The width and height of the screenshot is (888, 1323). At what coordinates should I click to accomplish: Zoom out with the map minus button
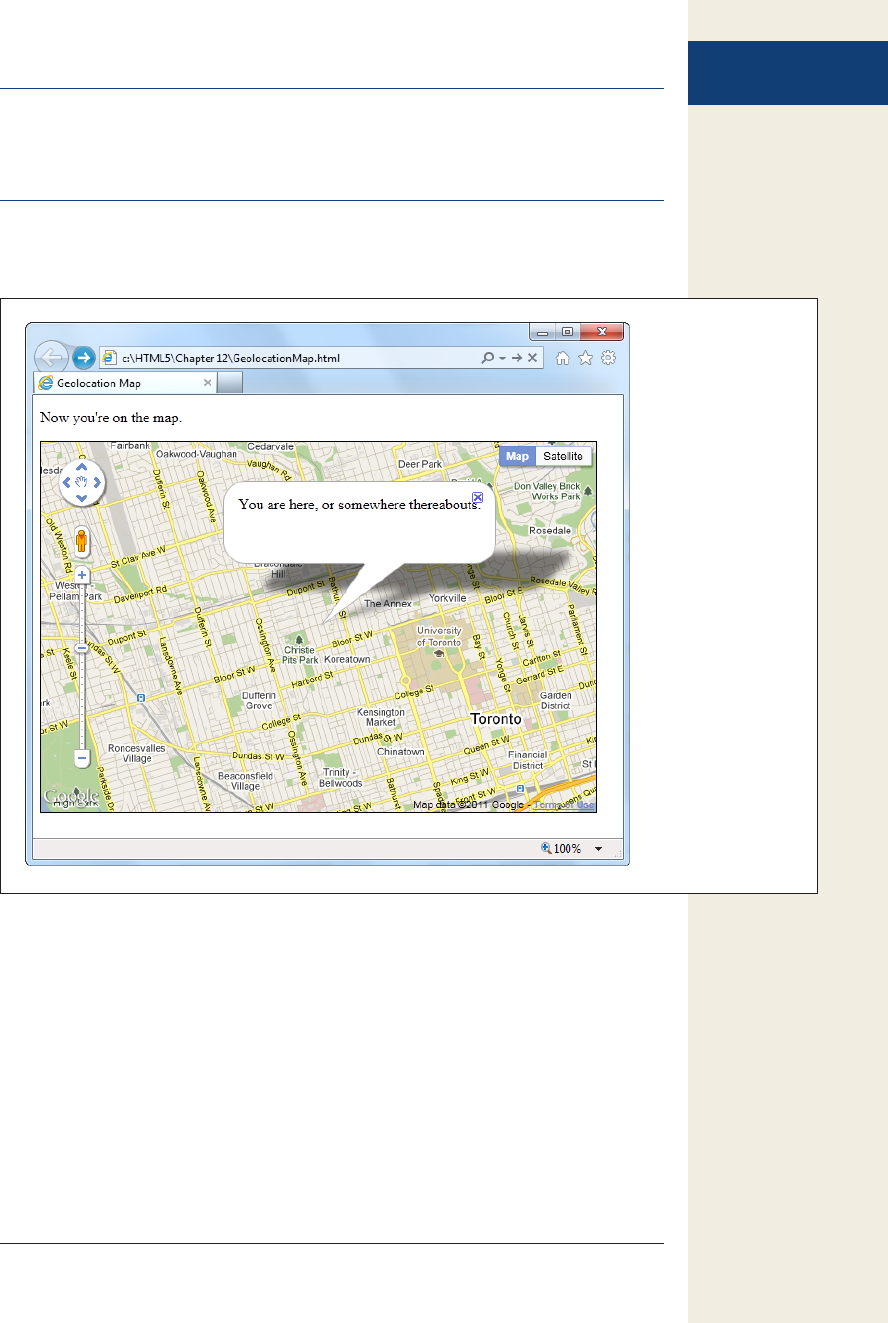83,758
